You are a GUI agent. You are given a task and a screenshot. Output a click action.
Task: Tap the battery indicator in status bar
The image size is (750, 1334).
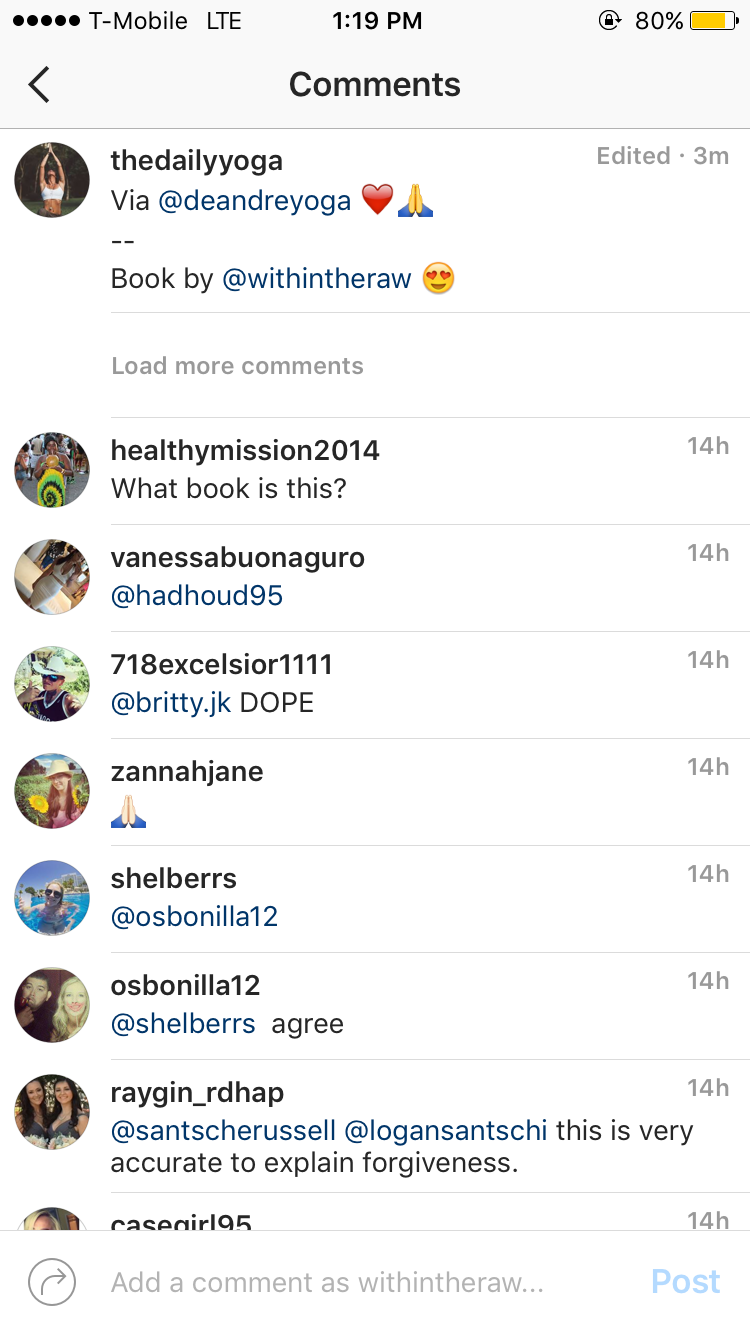point(713,21)
